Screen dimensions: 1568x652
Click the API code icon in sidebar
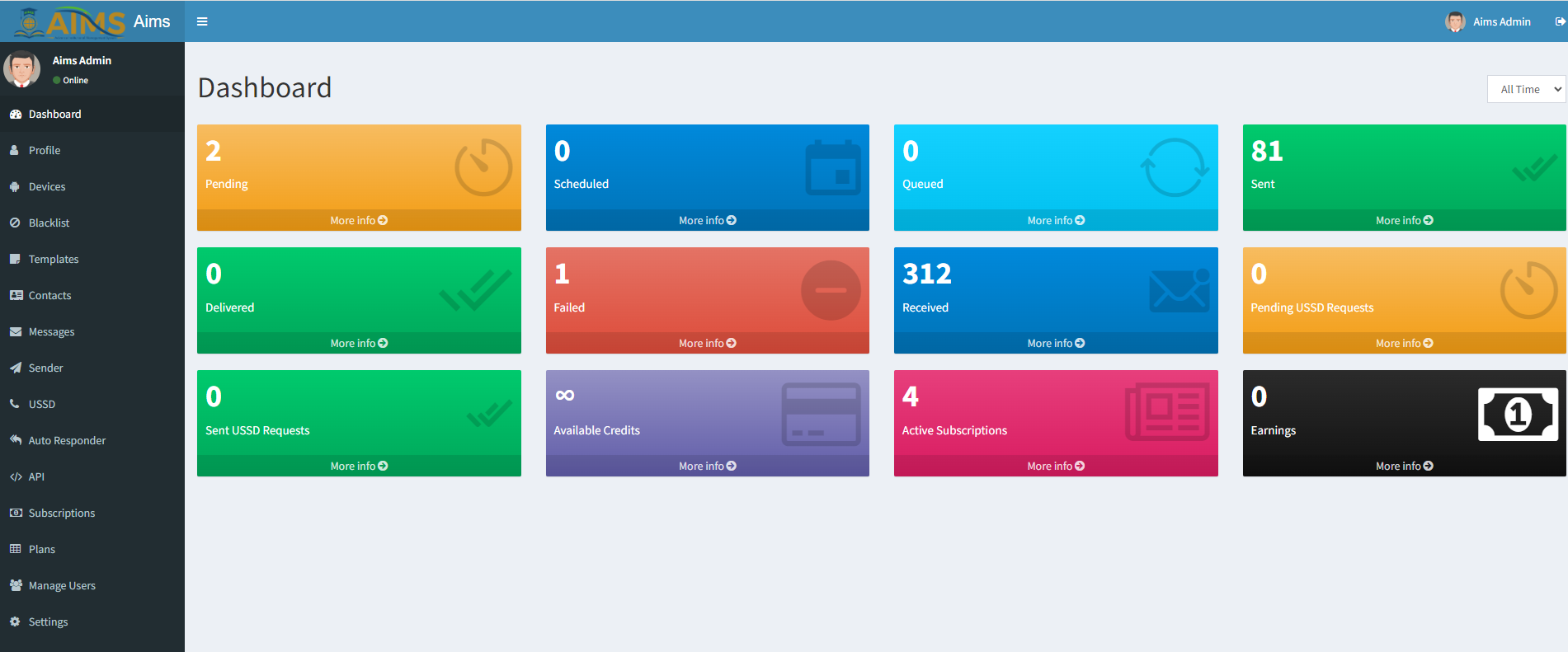[x=15, y=477]
